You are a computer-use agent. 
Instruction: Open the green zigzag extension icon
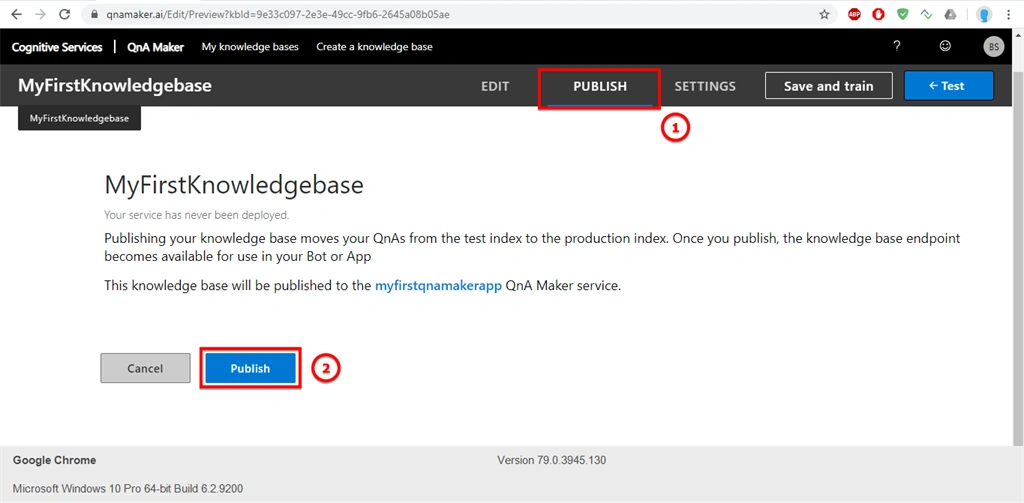click(926, 14)
